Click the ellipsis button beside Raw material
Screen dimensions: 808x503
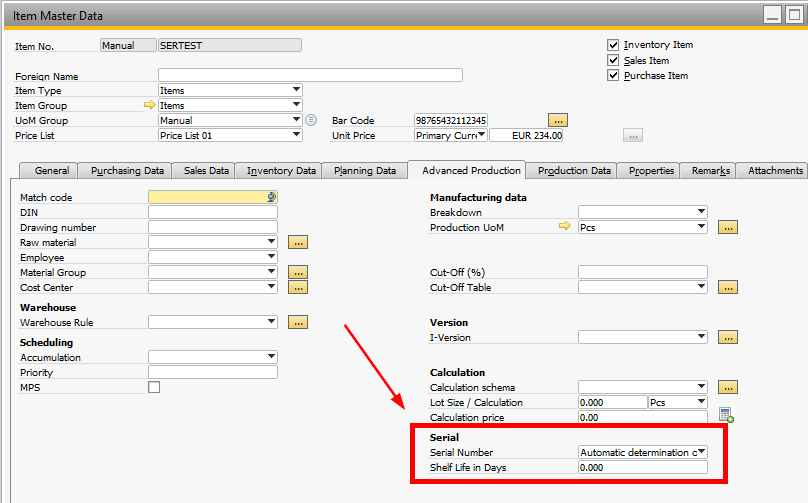[298, 242]
